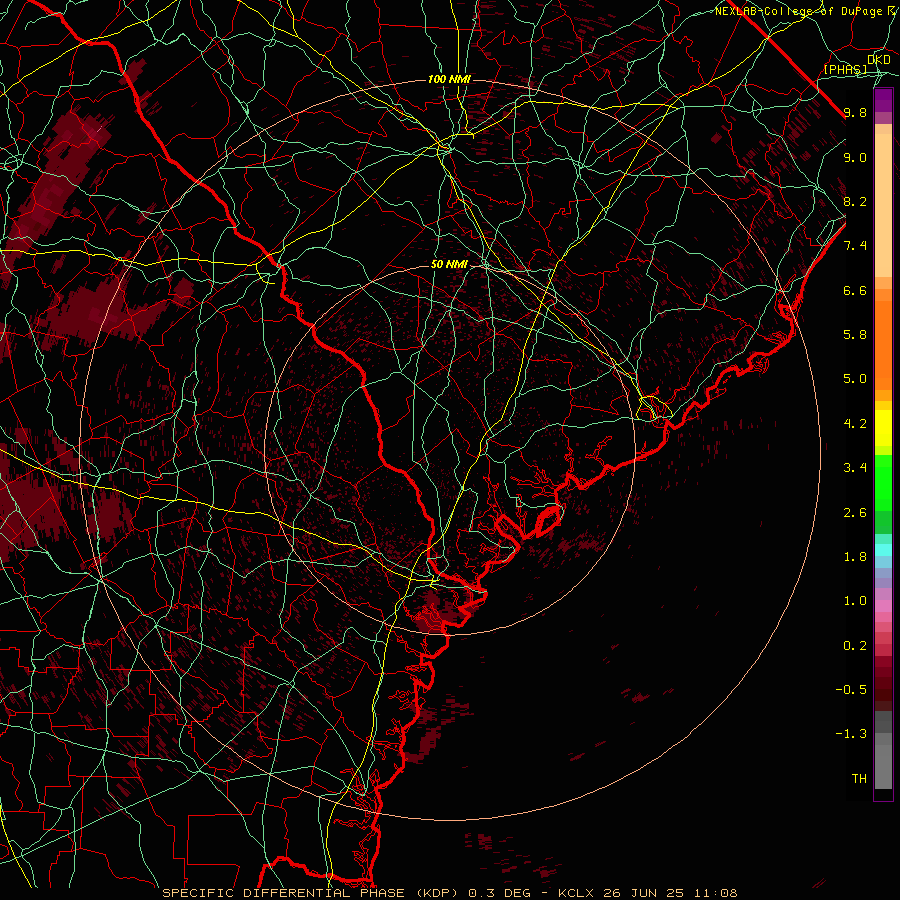900x900 pixels.
Task: Click the -1.3 value on color scale
Action: point(851,734)
